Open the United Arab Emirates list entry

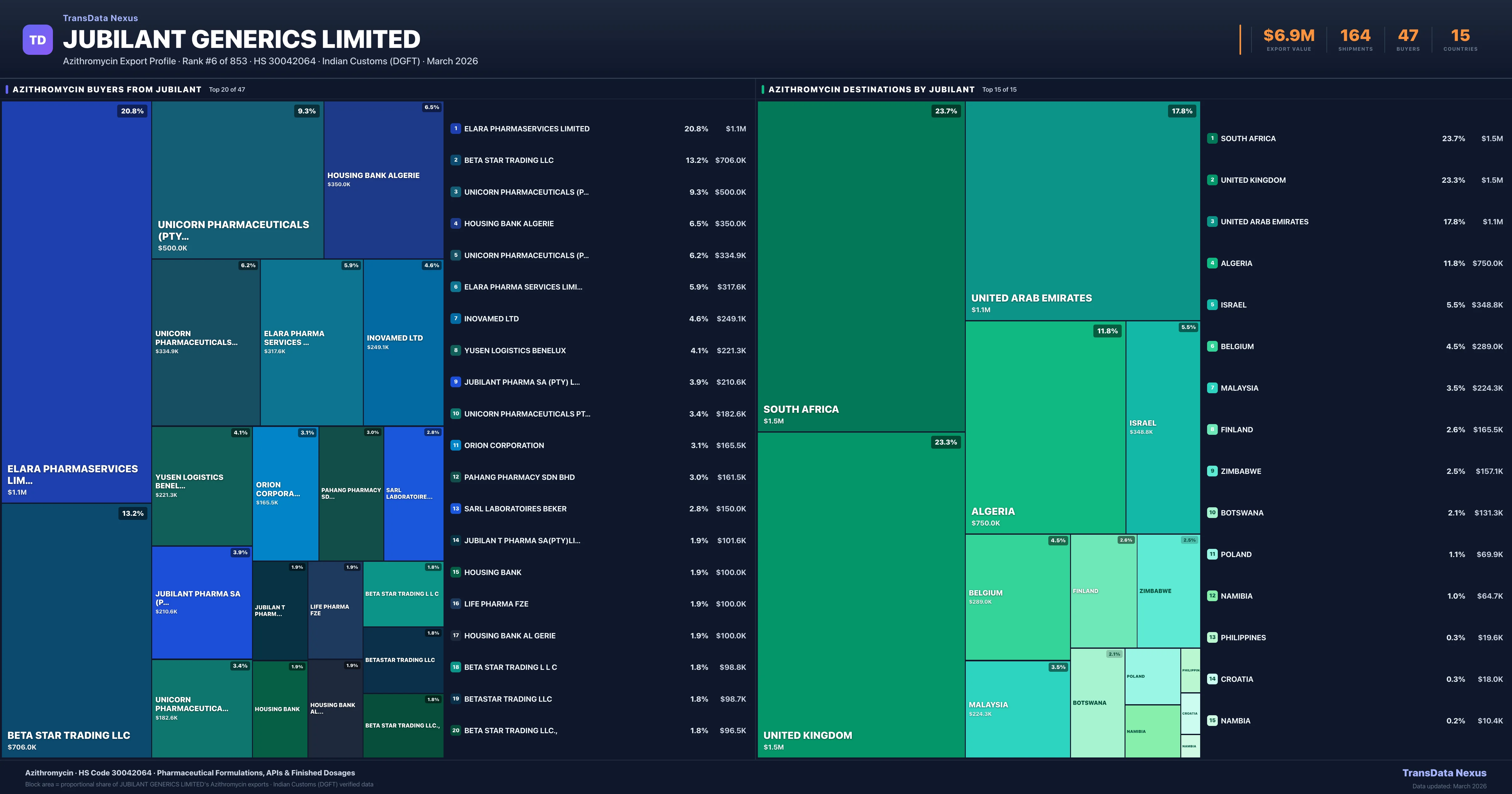(x=1264, y=222)
